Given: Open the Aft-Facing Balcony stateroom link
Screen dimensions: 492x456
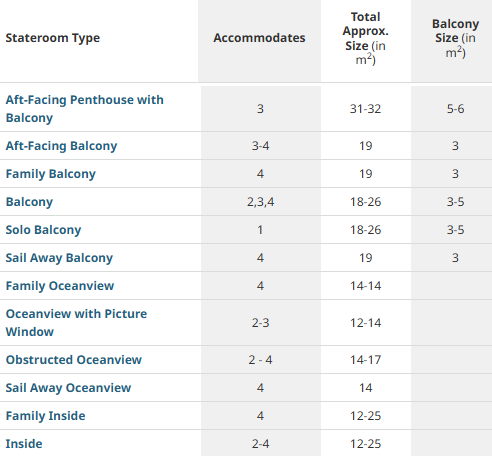Looking at the screenshot, I should [61, 146].
